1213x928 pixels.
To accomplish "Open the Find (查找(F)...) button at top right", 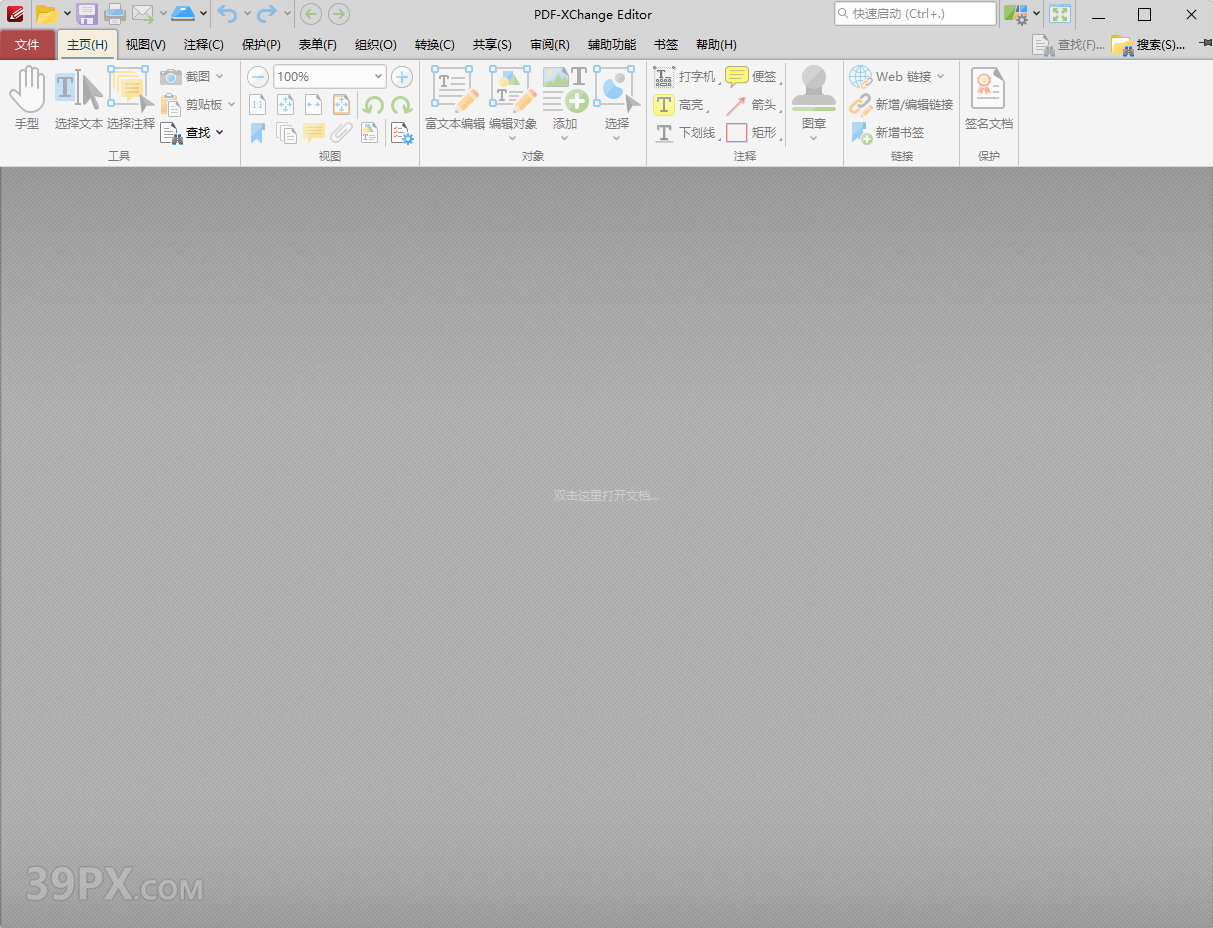I will click(x=1069, y=45).
